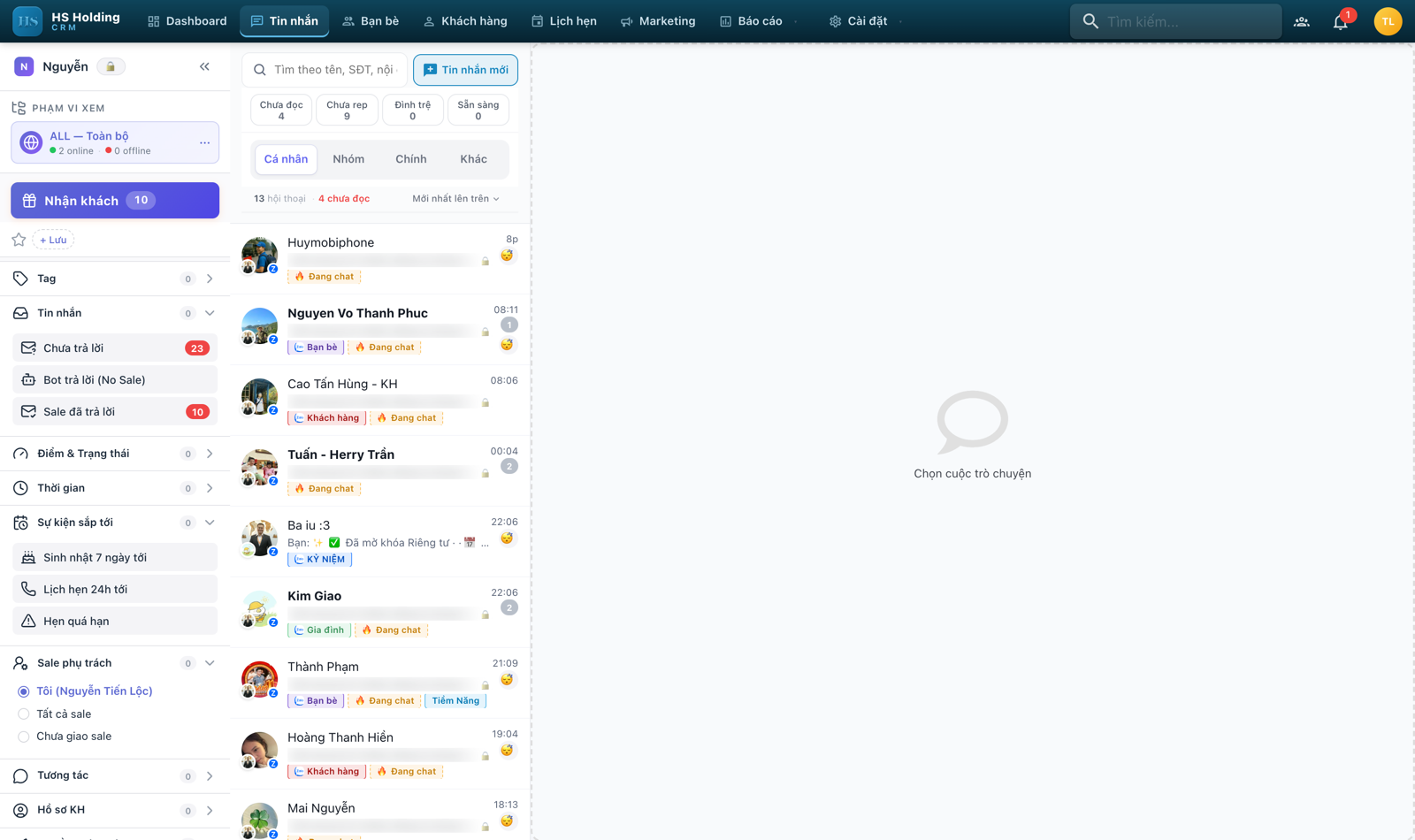Expand the Thời gian filter section
Viewport: 1415px width, 840px height.
[210, 488]
